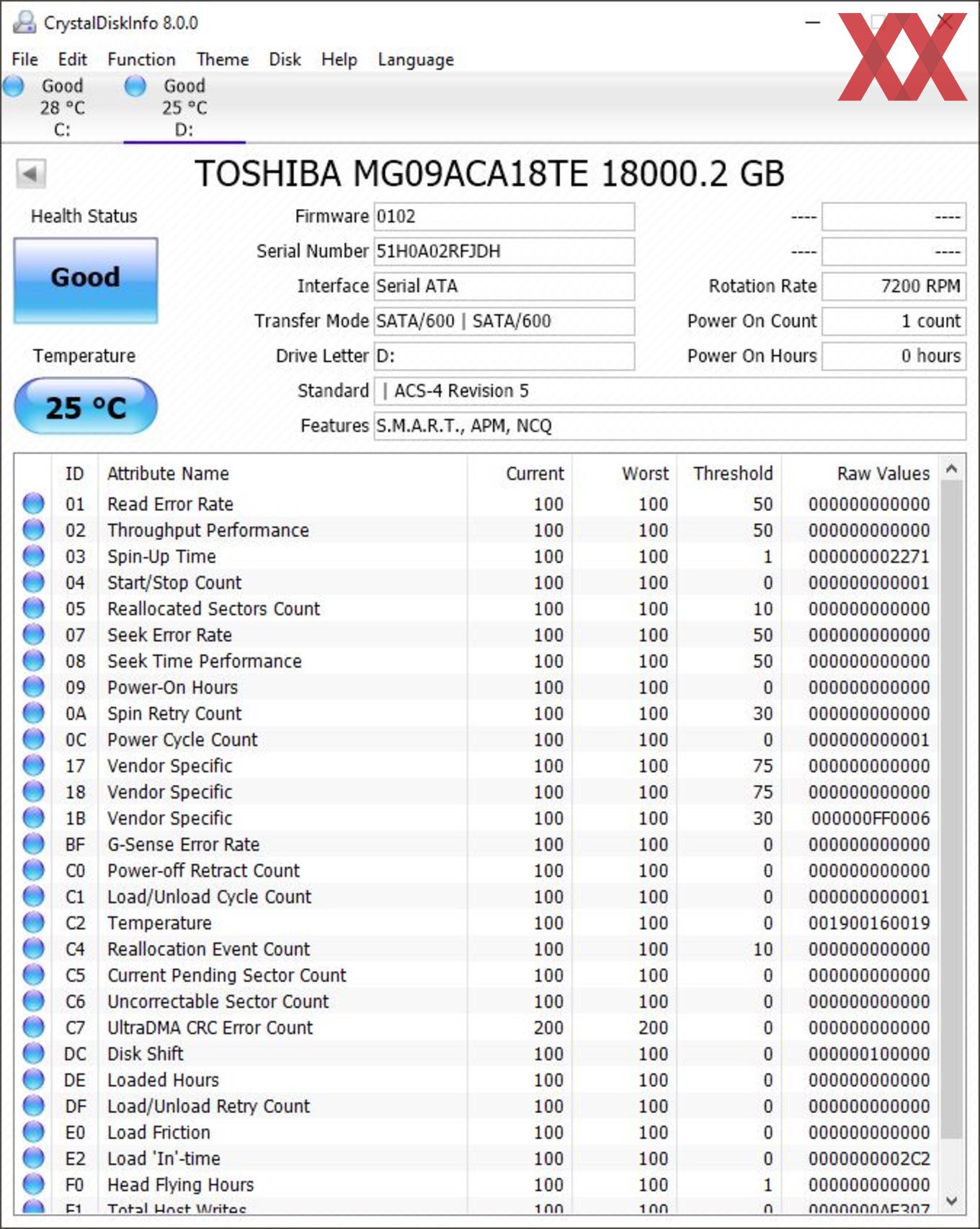Click the Firmware field 0102
The height and width of the screenshot is (1229, 980).
coord(504,216)
